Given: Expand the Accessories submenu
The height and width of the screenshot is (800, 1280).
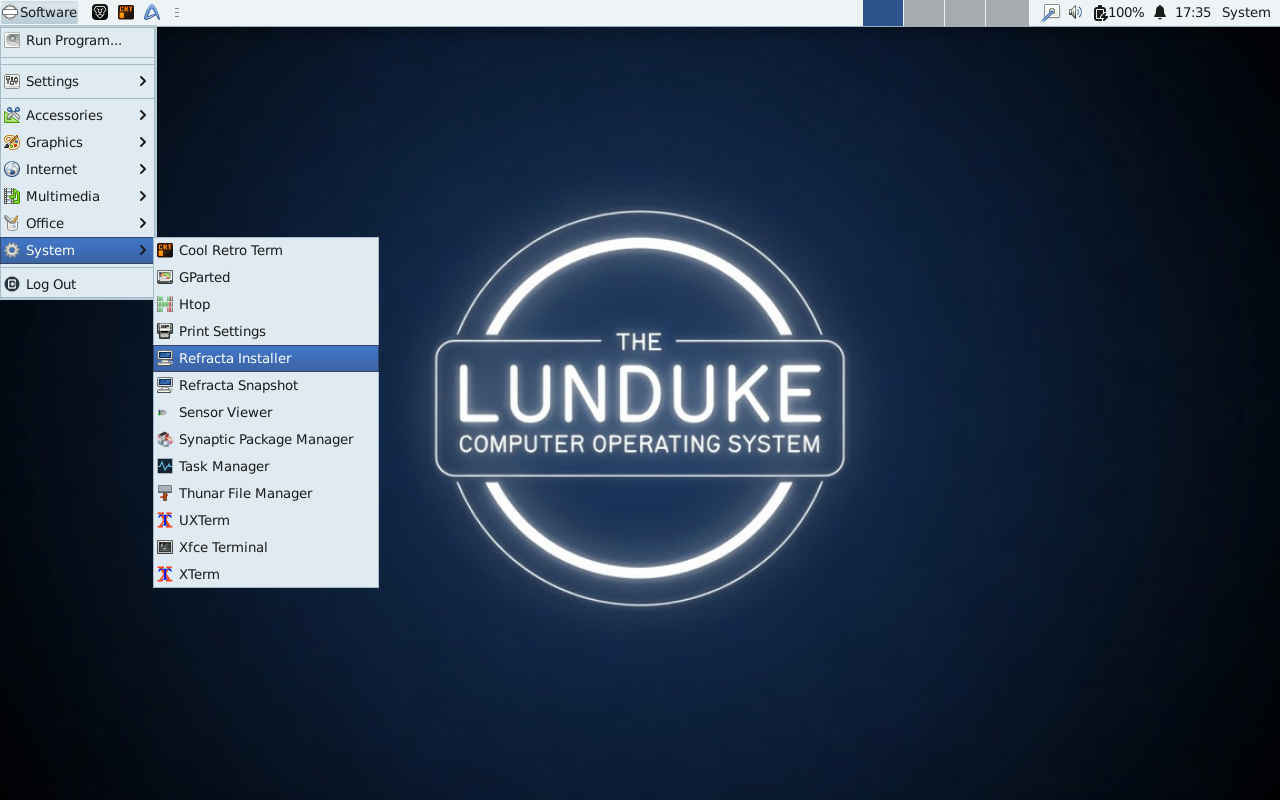Looking at the screenshot, I should tap(77, 115).
